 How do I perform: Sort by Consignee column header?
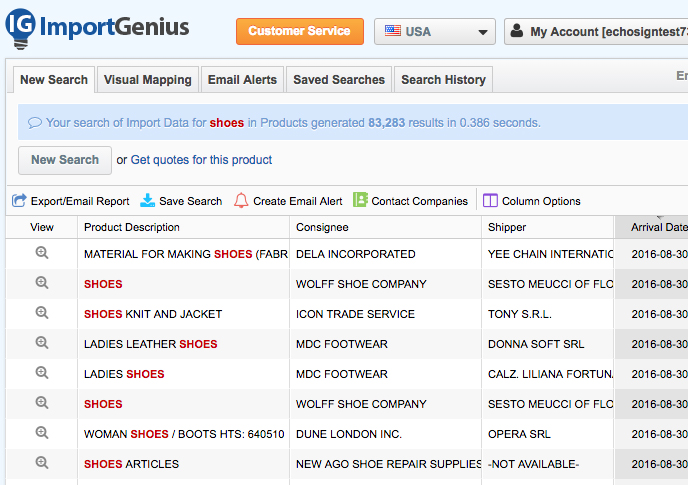coord(385,227)
